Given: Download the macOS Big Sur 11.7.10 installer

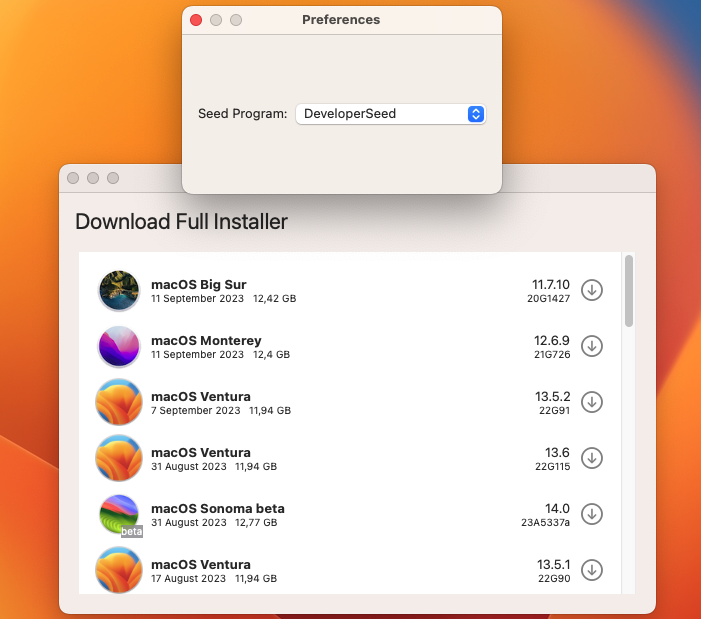Looking at the screenshot, I should (x=592, y=290).
